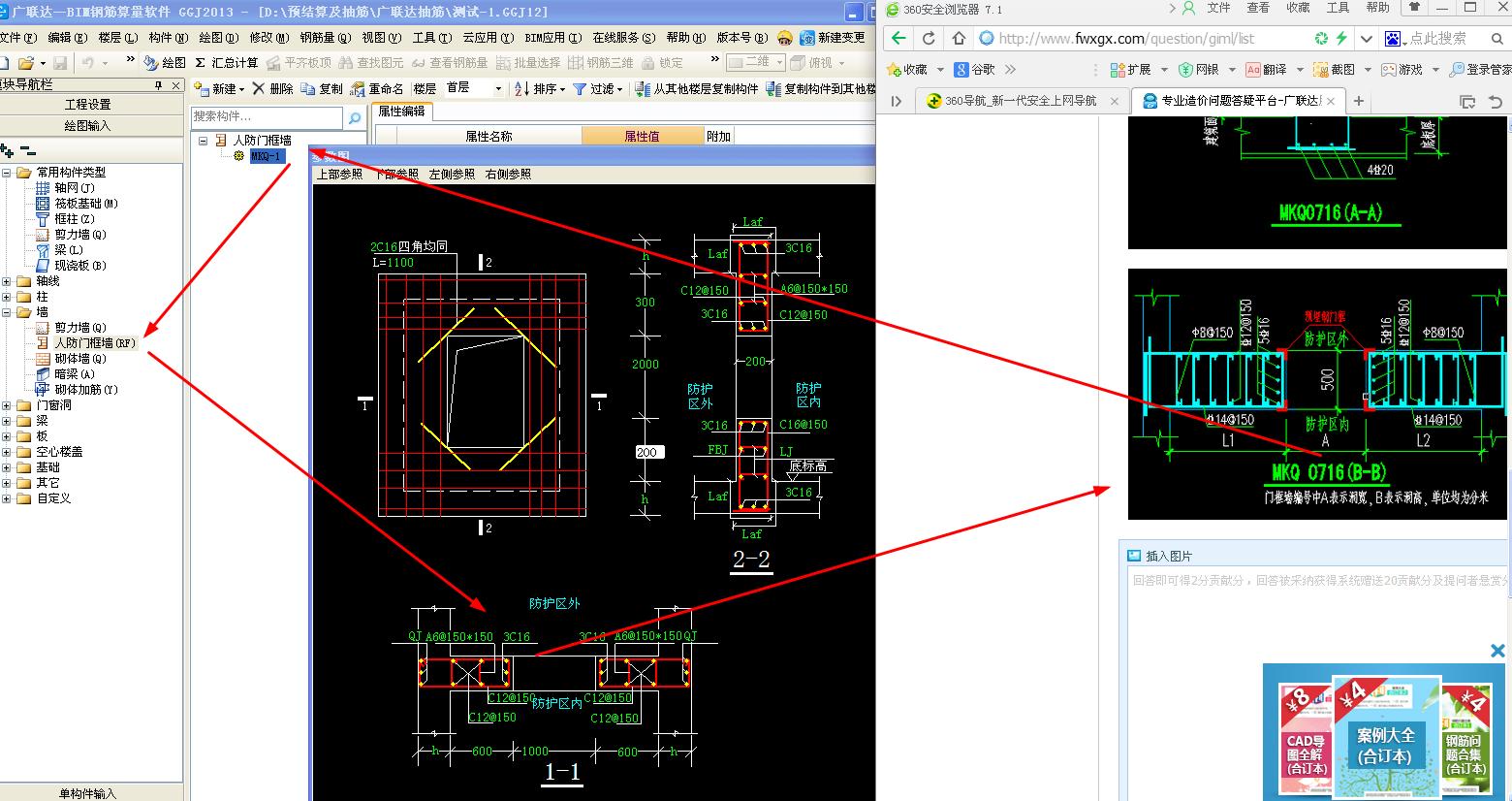Click the 搜索构件 search field
The width and height of the screenshot is (1512, 801).
click(267, 117)
